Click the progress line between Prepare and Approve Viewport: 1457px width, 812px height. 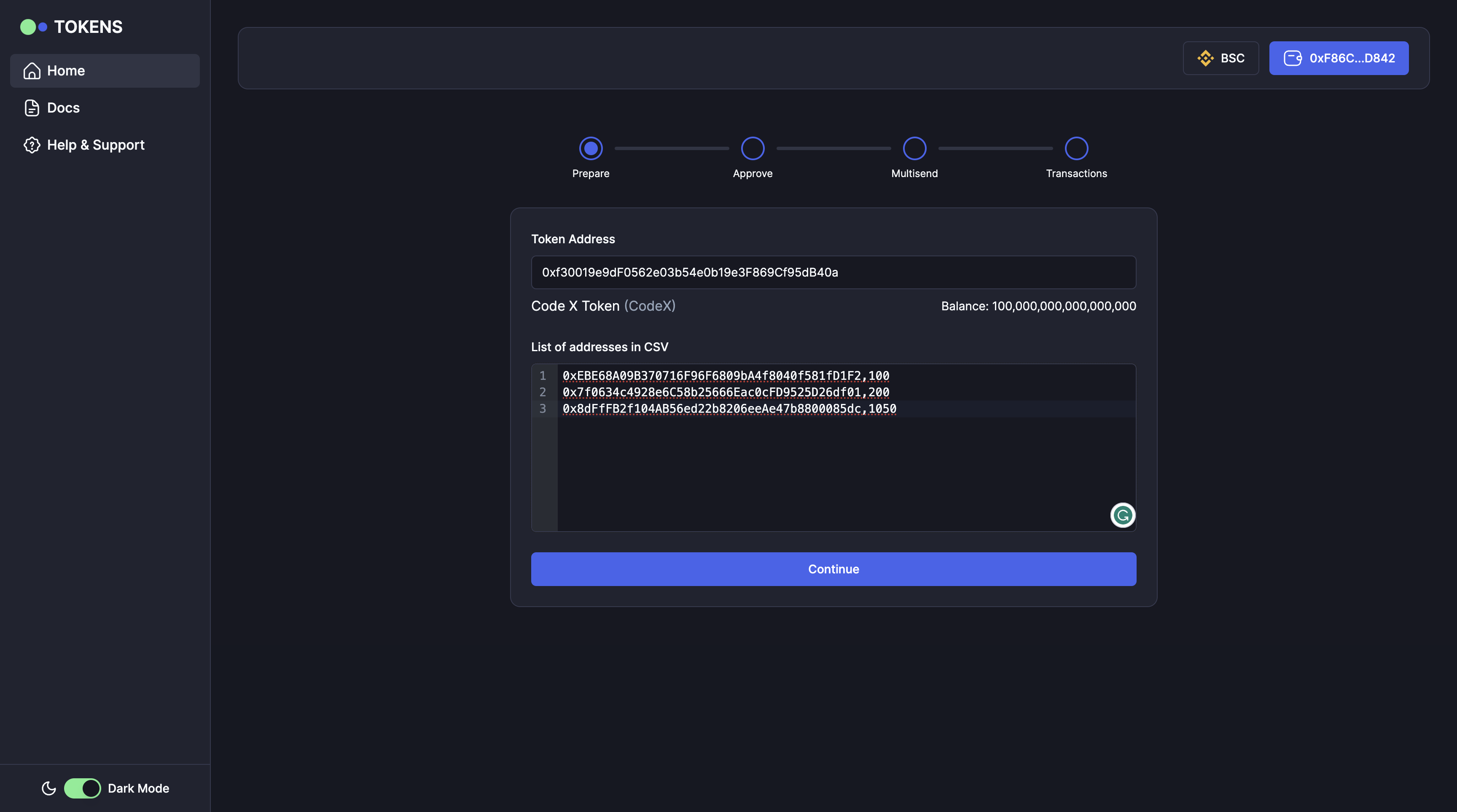[671, 148]
